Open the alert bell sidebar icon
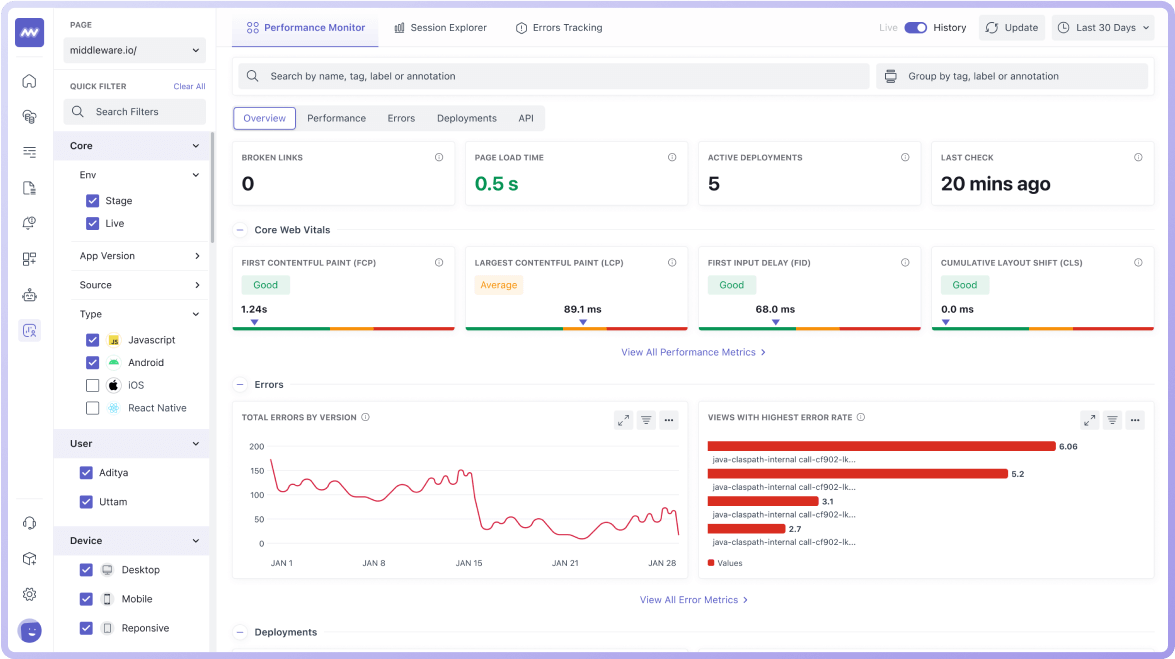 click(29, 223)
